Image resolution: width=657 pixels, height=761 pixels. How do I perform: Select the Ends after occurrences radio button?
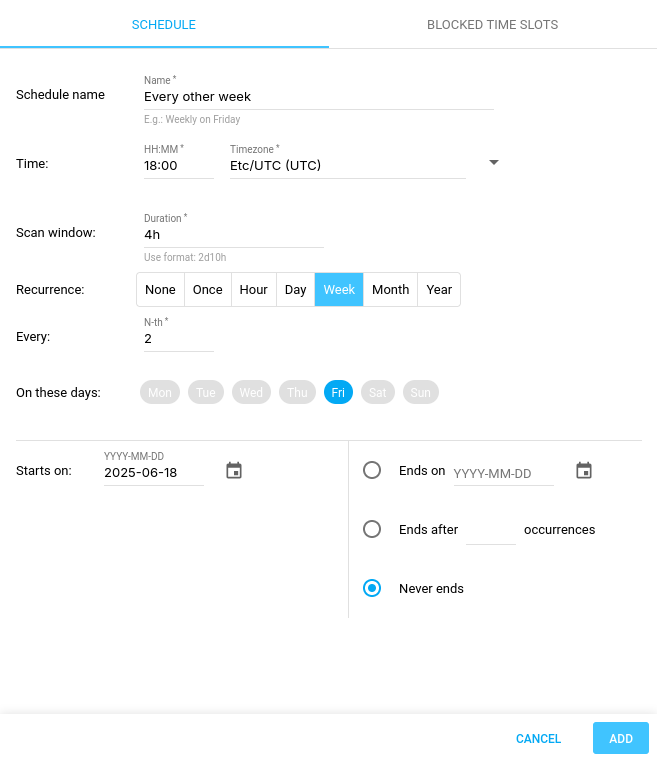point(372,529)
